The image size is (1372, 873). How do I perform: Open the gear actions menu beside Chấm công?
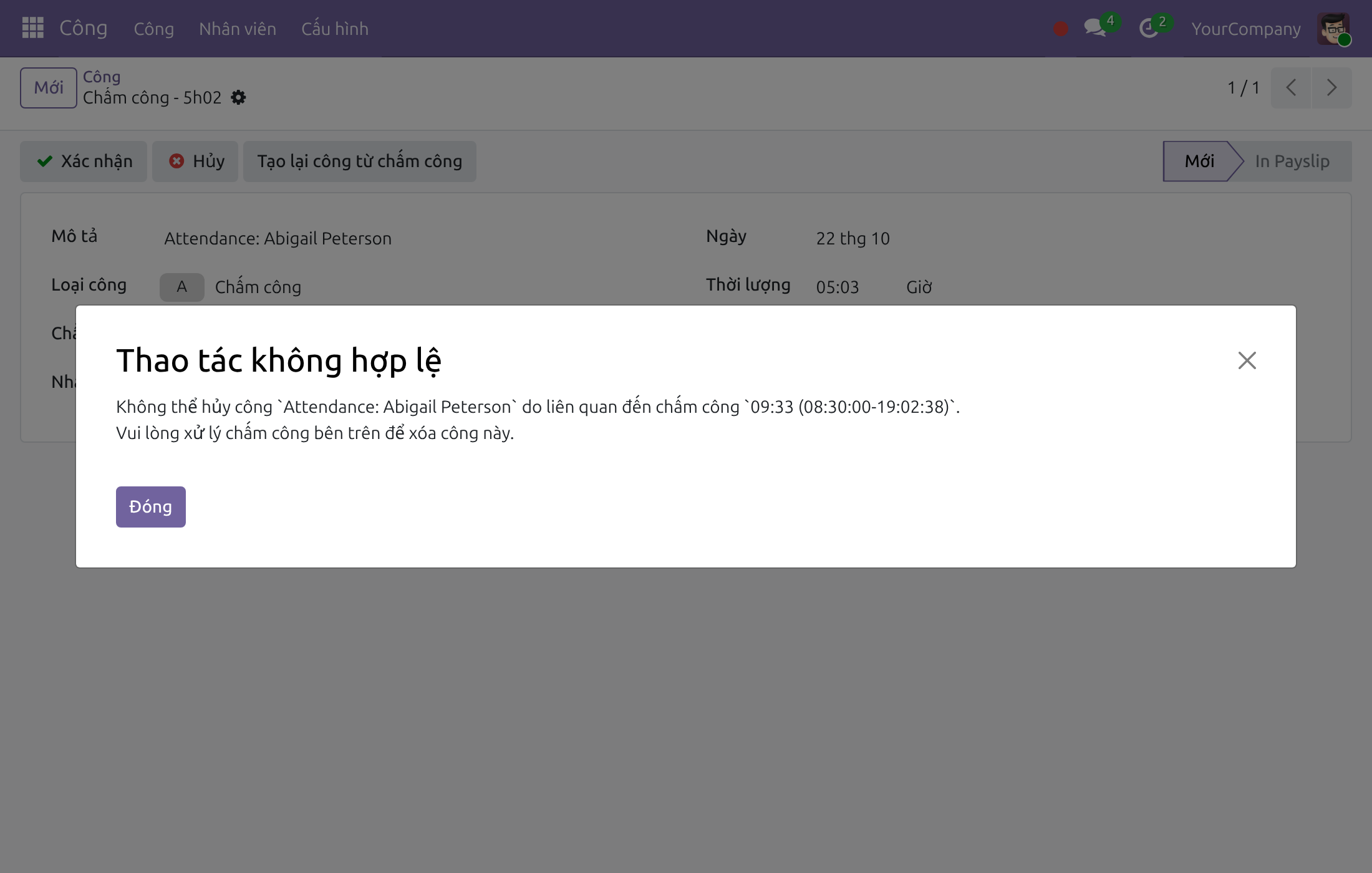(x=238, y=98)
